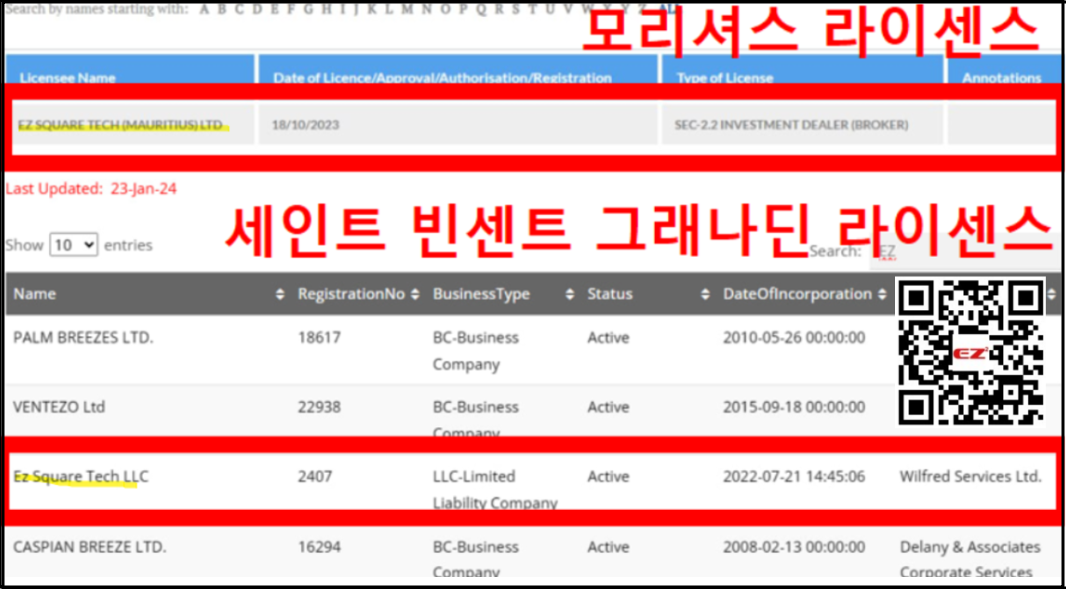Click the Status header label
The image size is (1066, 589).
(610, 294)
